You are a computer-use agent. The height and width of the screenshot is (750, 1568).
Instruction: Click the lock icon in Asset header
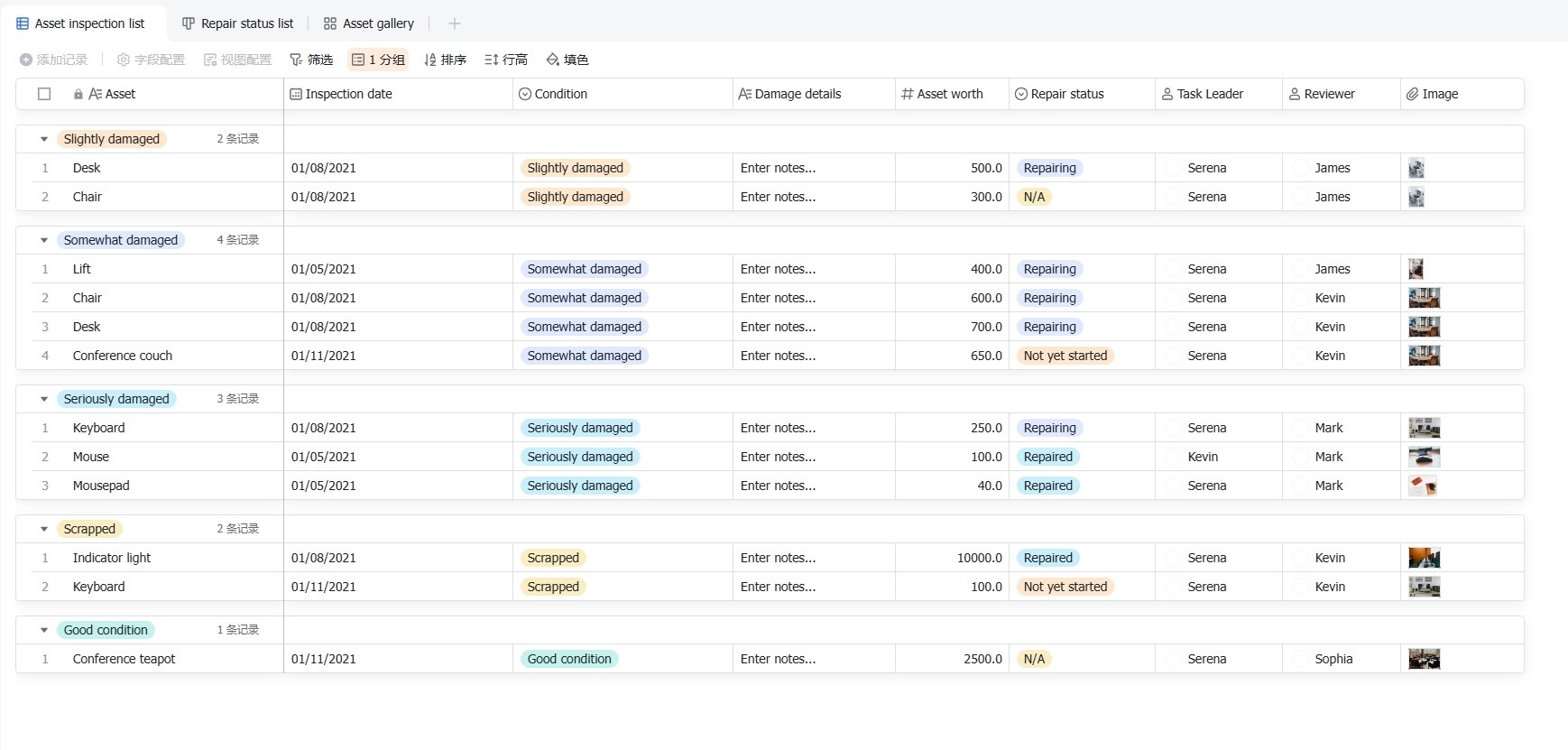click(78, 94)
